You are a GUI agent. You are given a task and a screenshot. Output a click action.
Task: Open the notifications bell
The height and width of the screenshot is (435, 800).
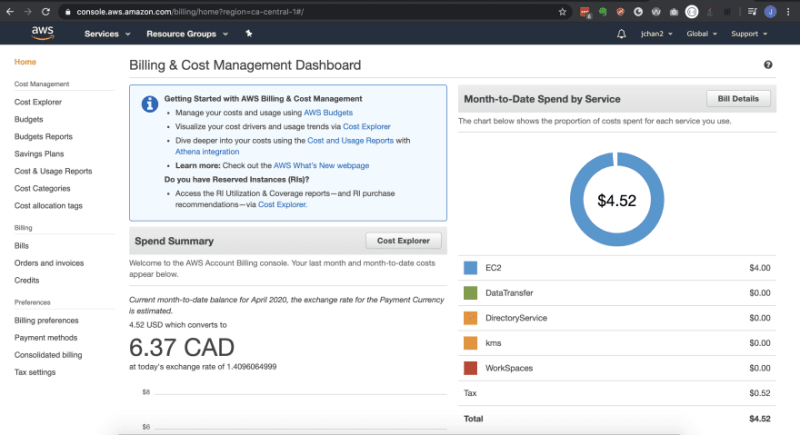coord(621,34)
